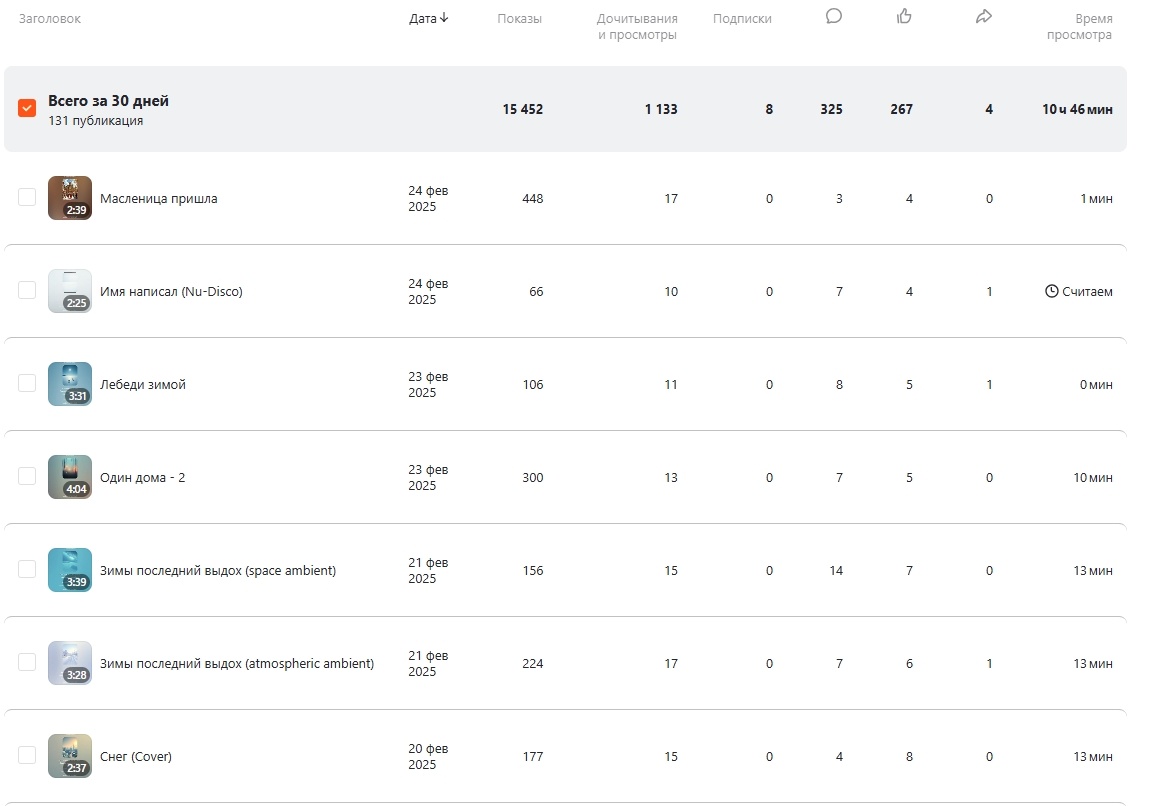1152x806 pixels.
Task: Uncheck the Всего за 30 дней checkbox
Action: (x=27, y=108)
